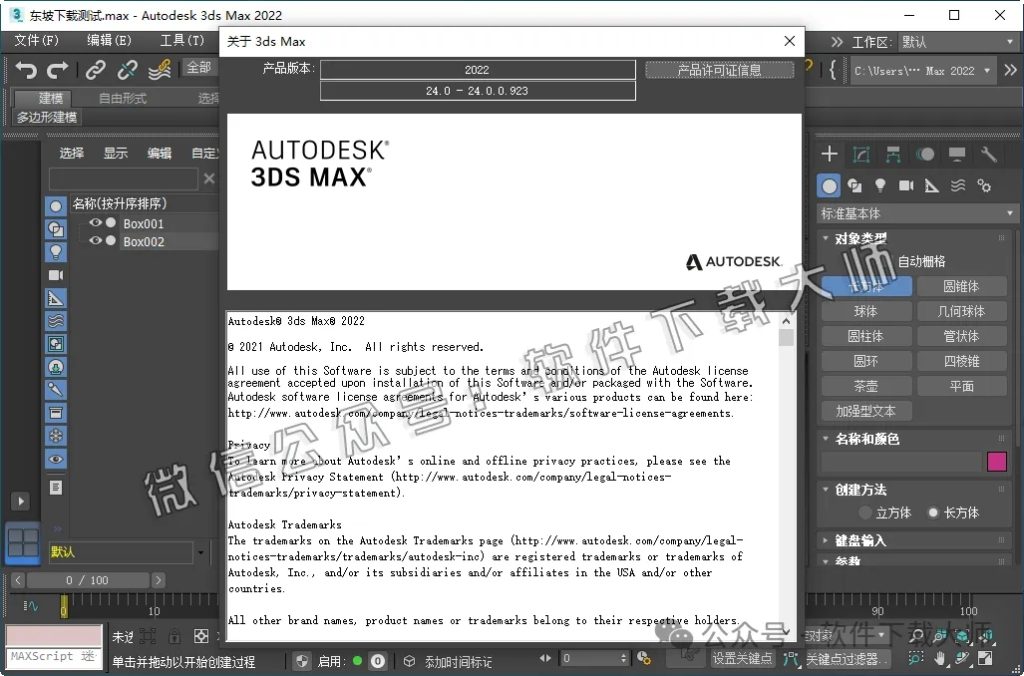This screenshot has width=1024, height=676.
Task: Click the Select and Link icon
Action: 95,70
